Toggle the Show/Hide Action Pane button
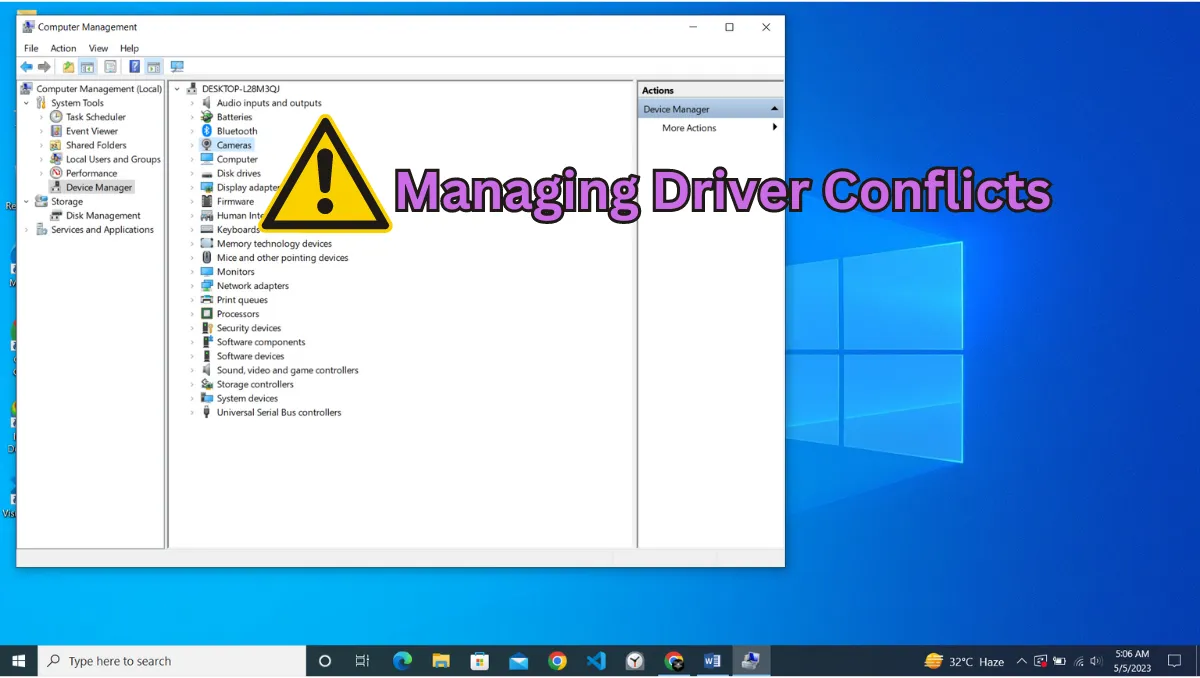This screenshot has width=1200, height=678. [x=153, y=67]
